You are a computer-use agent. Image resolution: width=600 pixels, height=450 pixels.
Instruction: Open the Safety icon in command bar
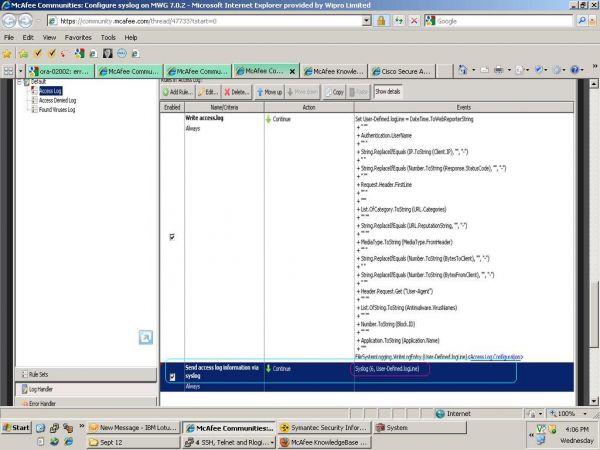539,70
